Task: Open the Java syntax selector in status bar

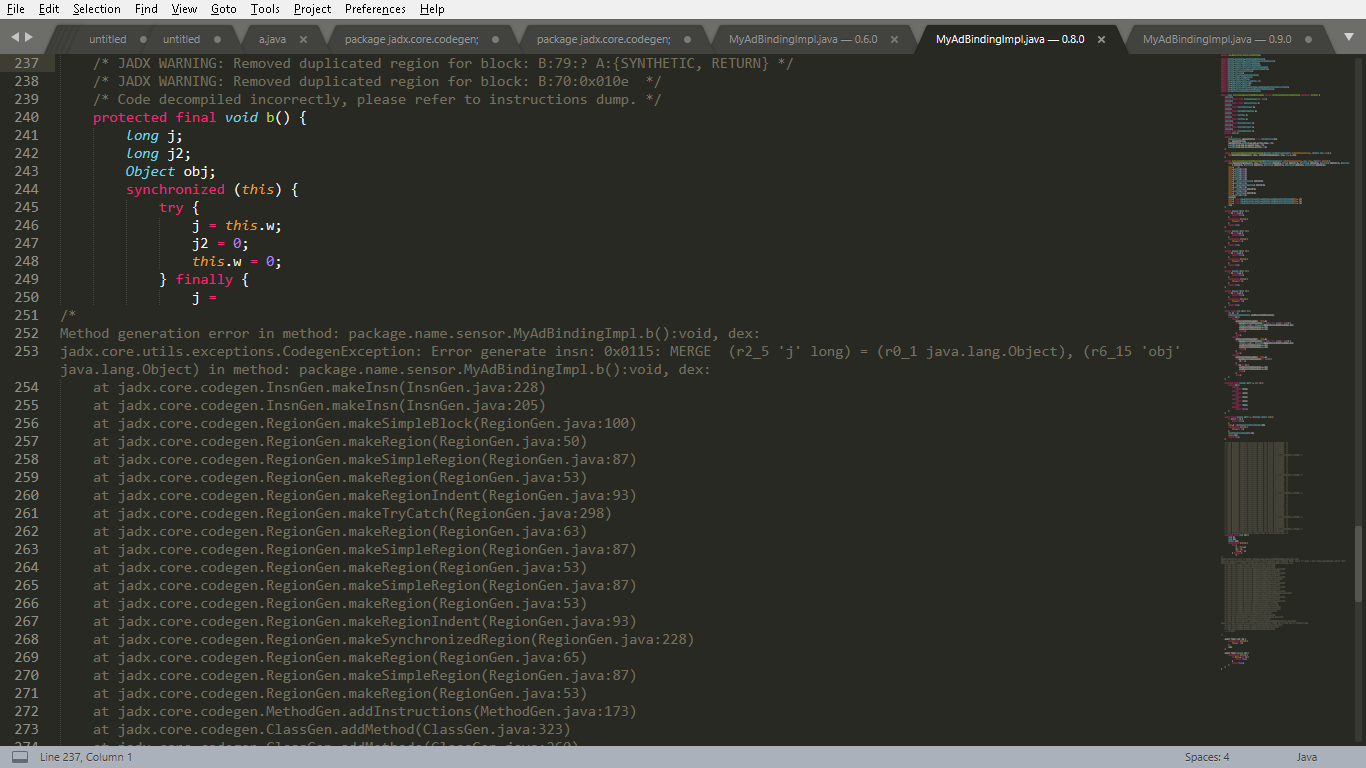Action: pos(1307,757)
